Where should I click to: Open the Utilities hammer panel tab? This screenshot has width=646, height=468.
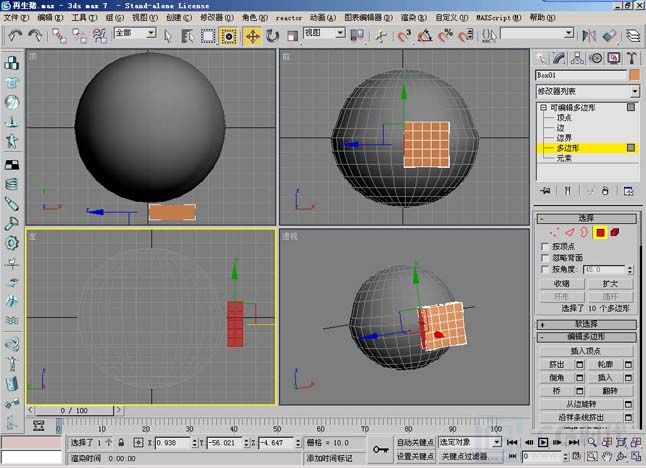pos(632,58)
